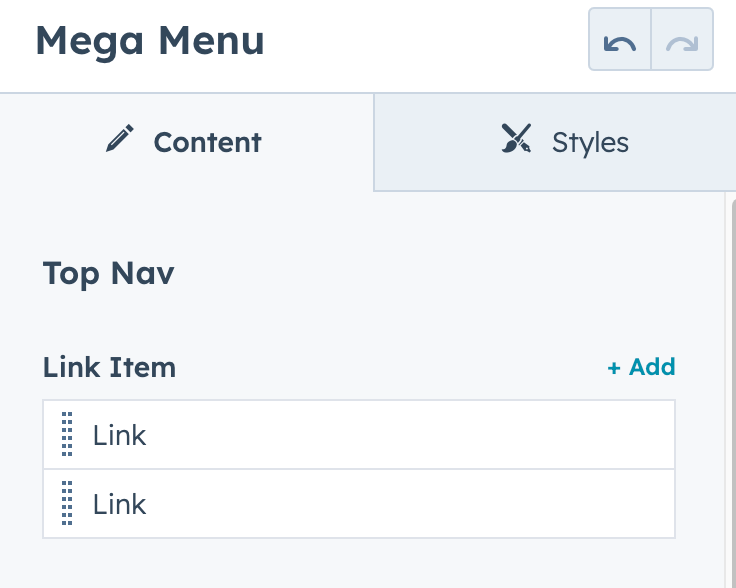736x588 pixels.
Task: Click the Mega Menu title
Action: click(x=150, y=41)
